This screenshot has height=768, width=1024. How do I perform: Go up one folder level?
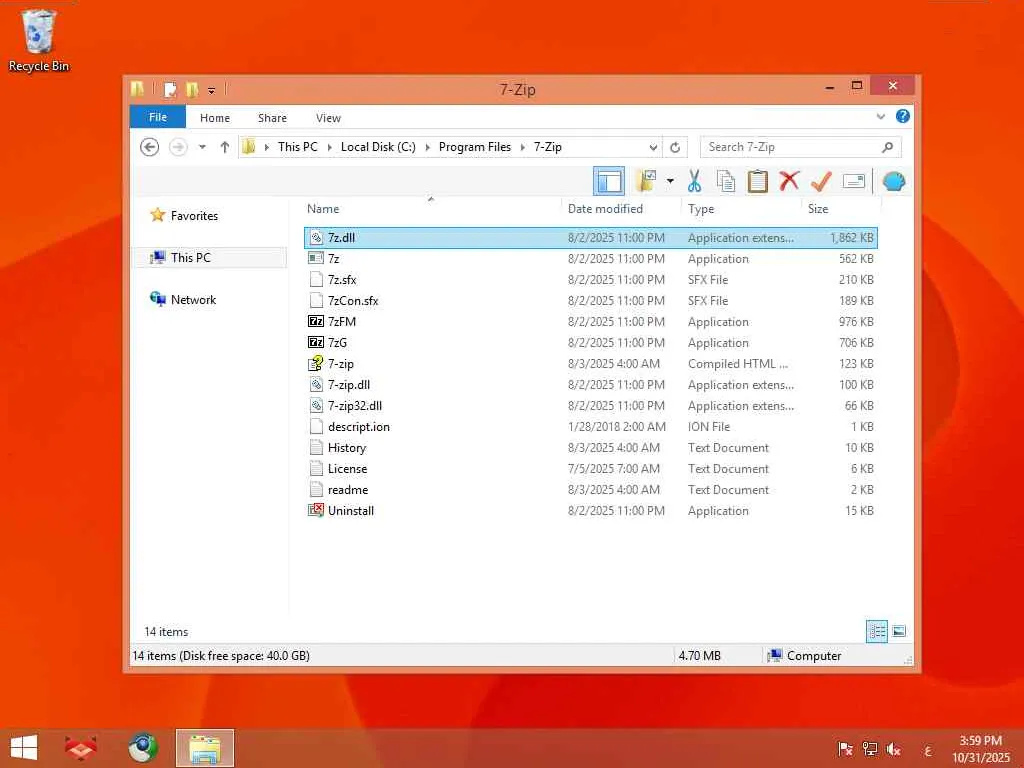tap(225, 147)
